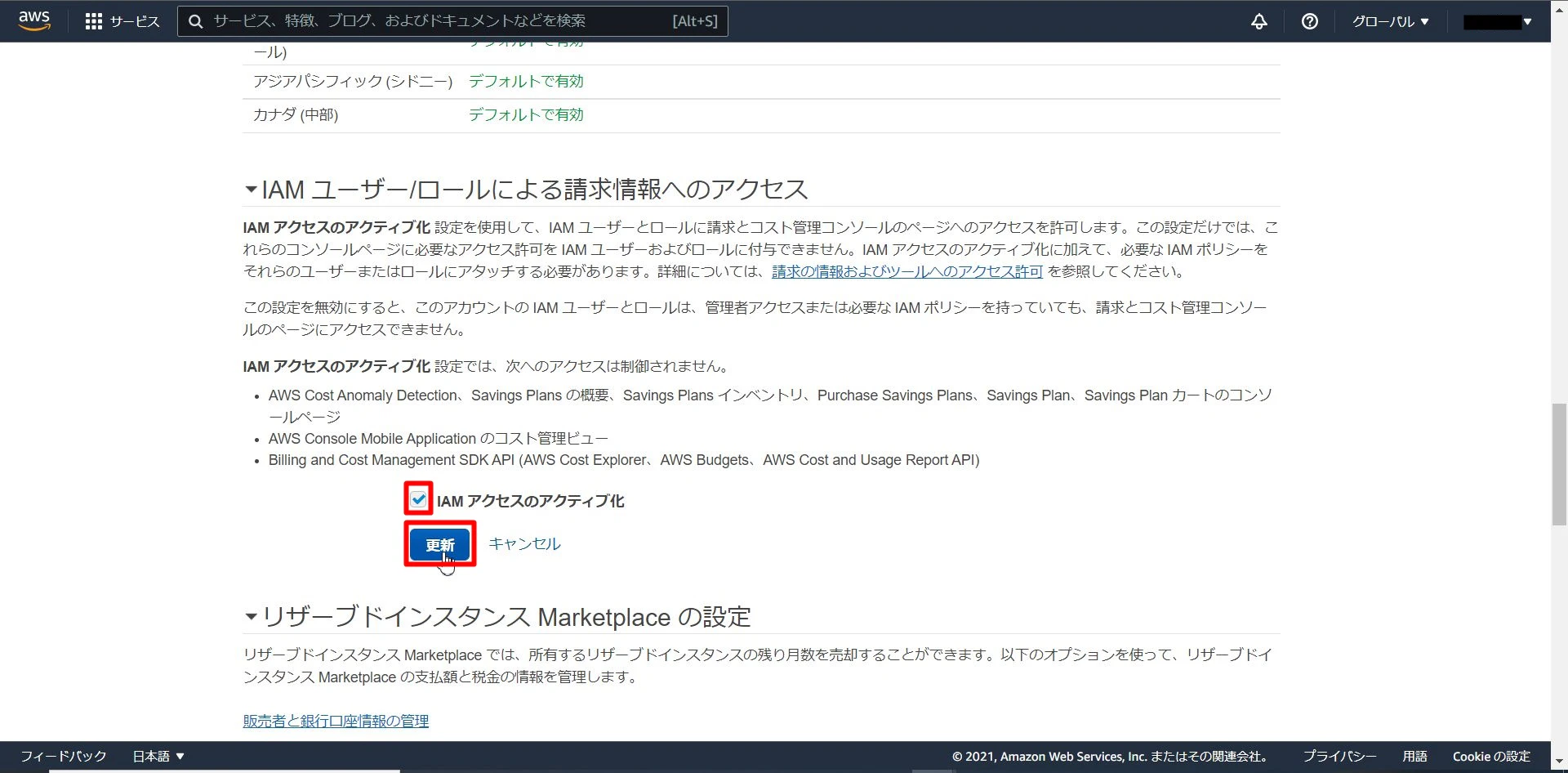The image size is (1568, 773).
Task: Click the Billing and Cost Management SDK bullet
Action: (x=624, y=460)
